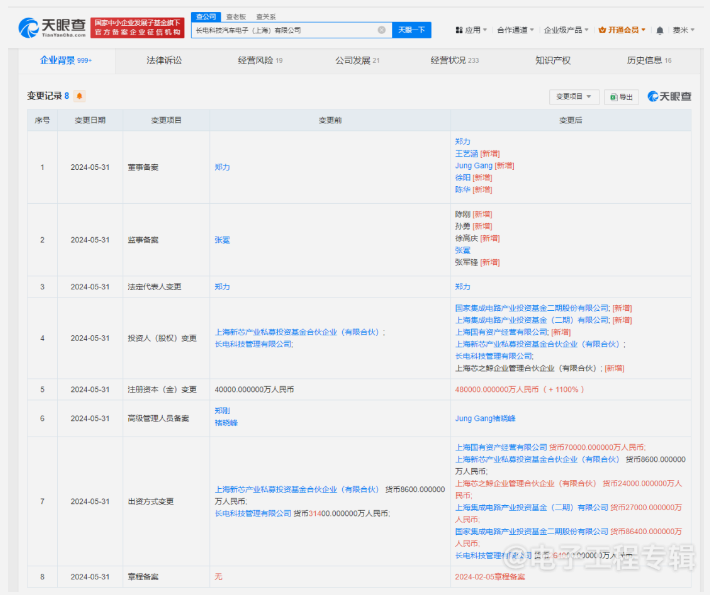The width and height of the screenshot is (710, 595).
Task: Click the Tianyancha watermark logo beside 导出
Action: tap(670, 97)
